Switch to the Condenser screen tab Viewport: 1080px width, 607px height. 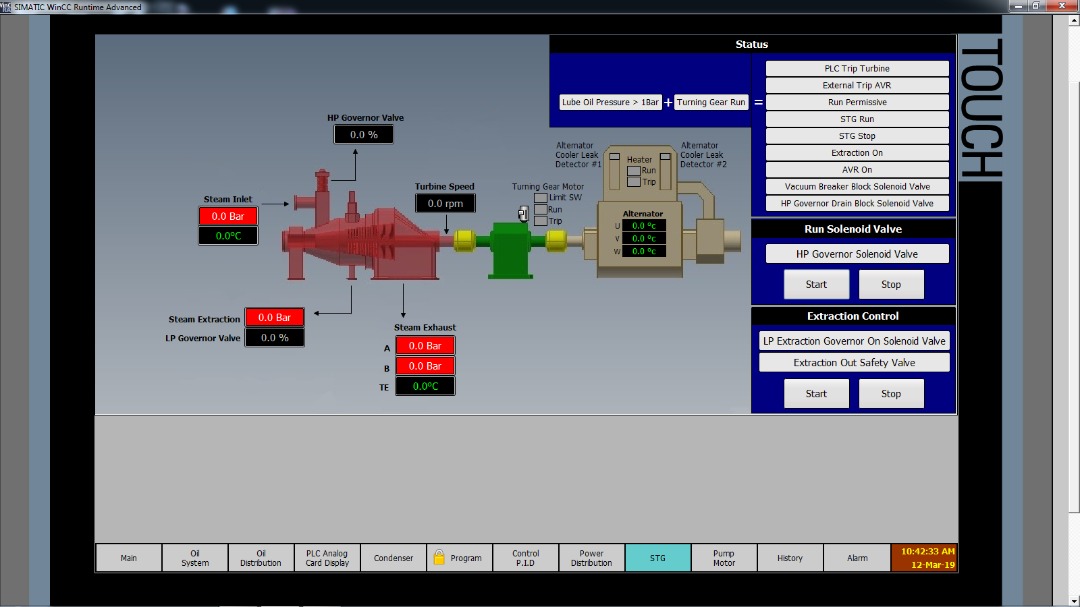(x=393, y=558)
